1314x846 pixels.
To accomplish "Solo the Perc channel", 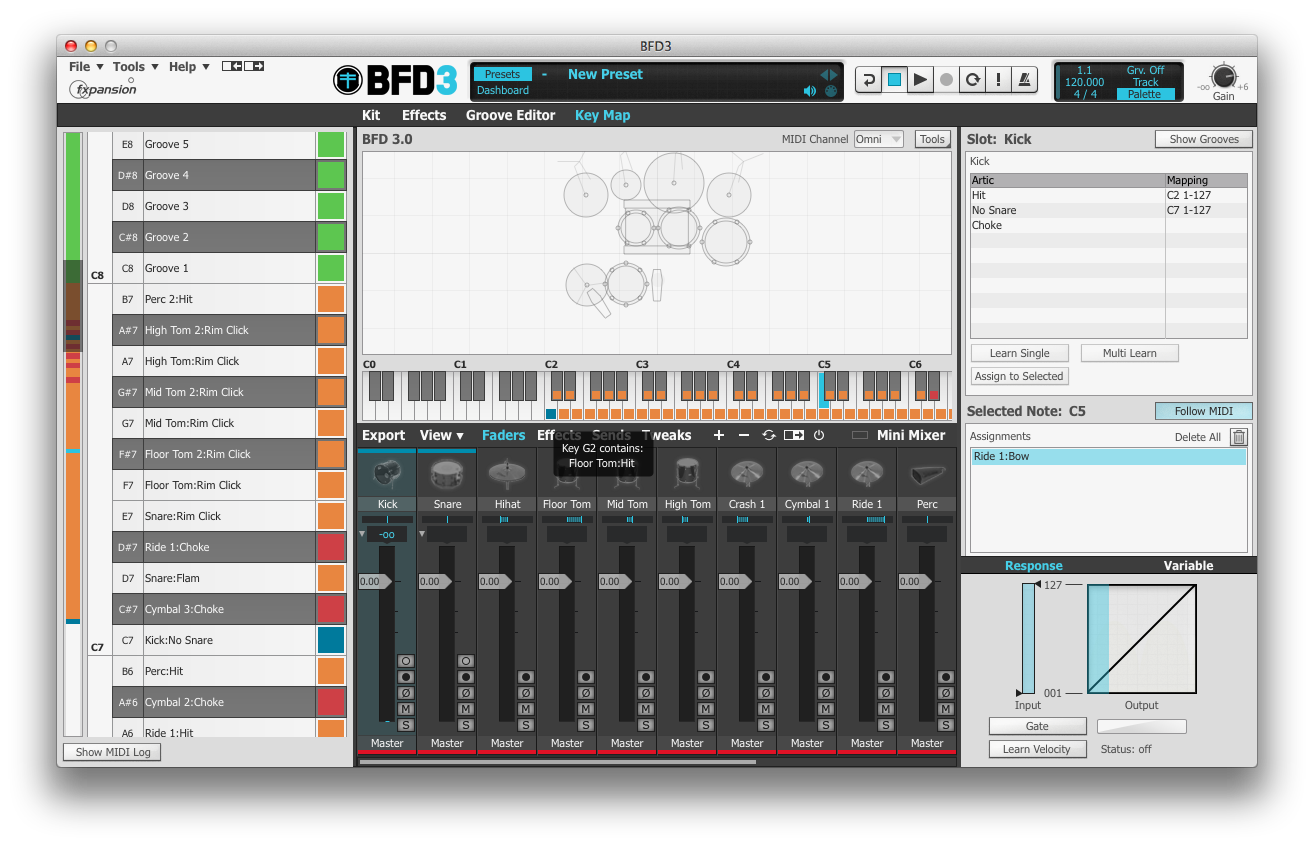I will coord(946,725).
